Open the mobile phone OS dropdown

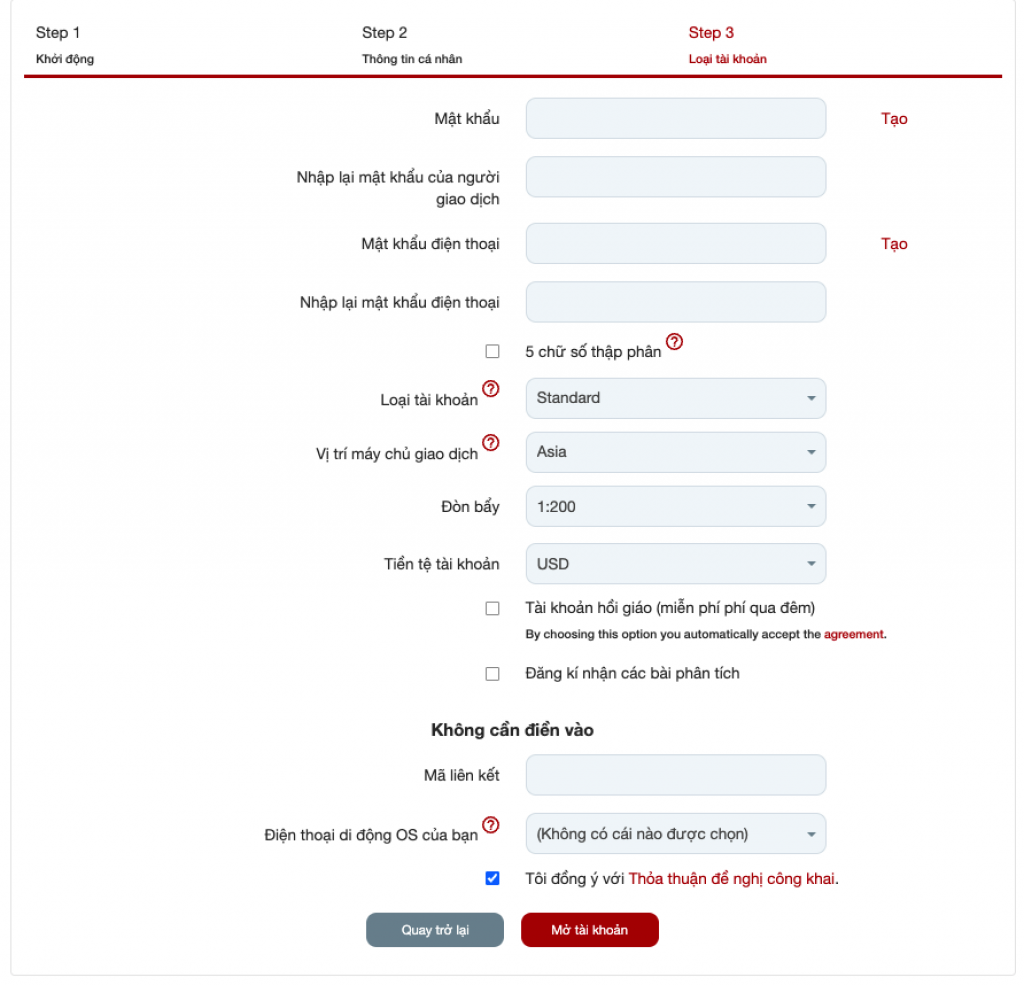pyautogui.click(x=675, y=834)
